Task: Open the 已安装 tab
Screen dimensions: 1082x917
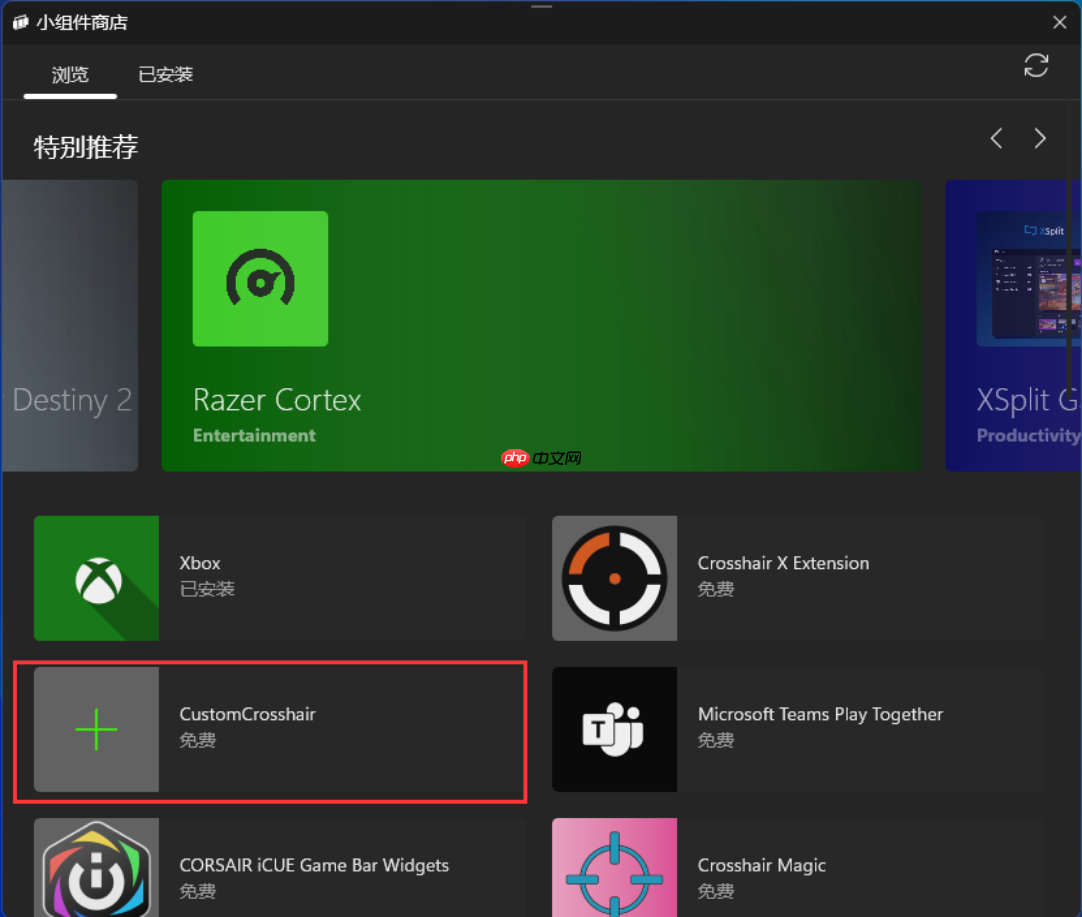Action: point(166,75)
